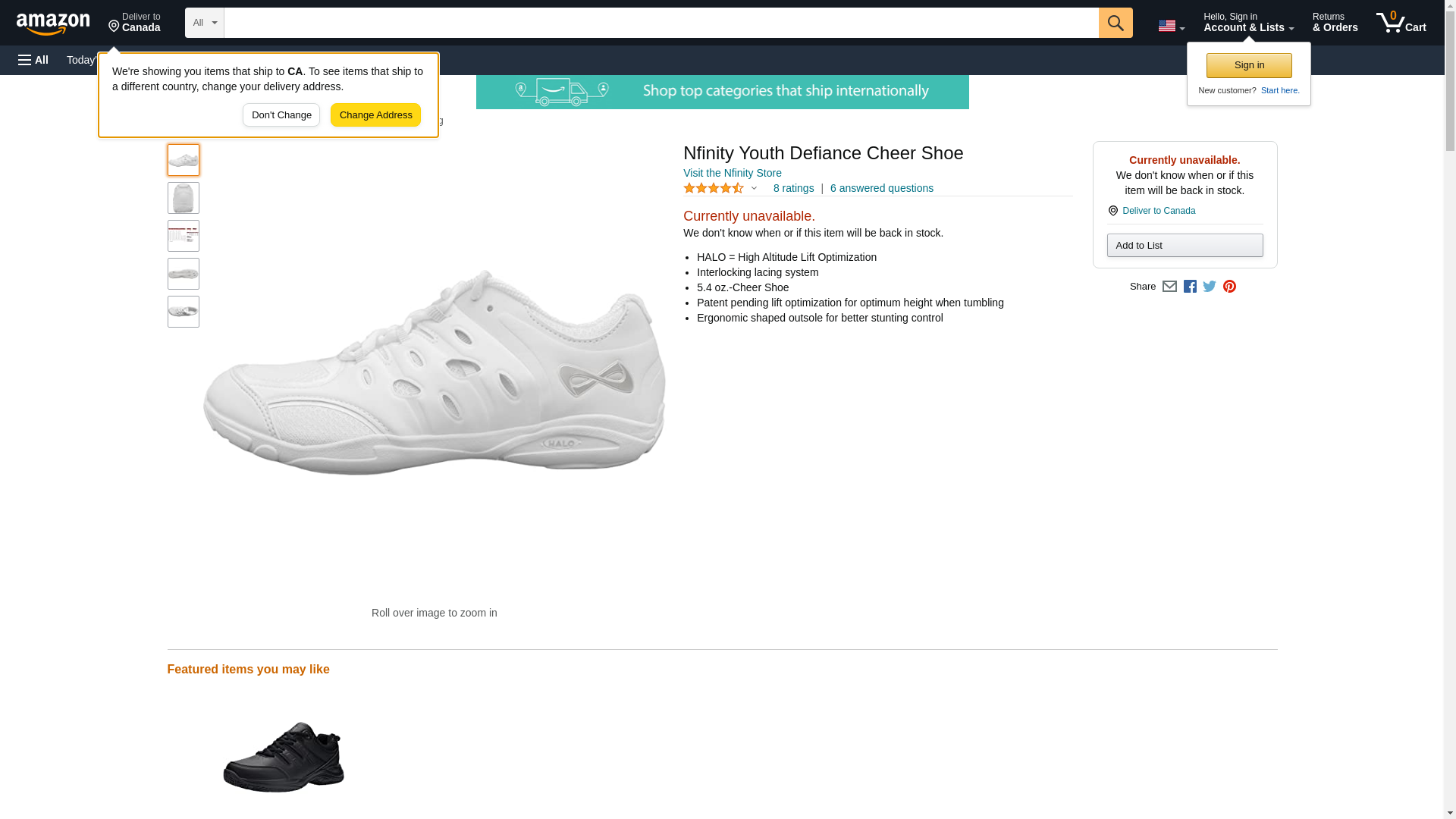
Task: Expand the star rating breakdown arrow
Action: (x=754, y=188)
